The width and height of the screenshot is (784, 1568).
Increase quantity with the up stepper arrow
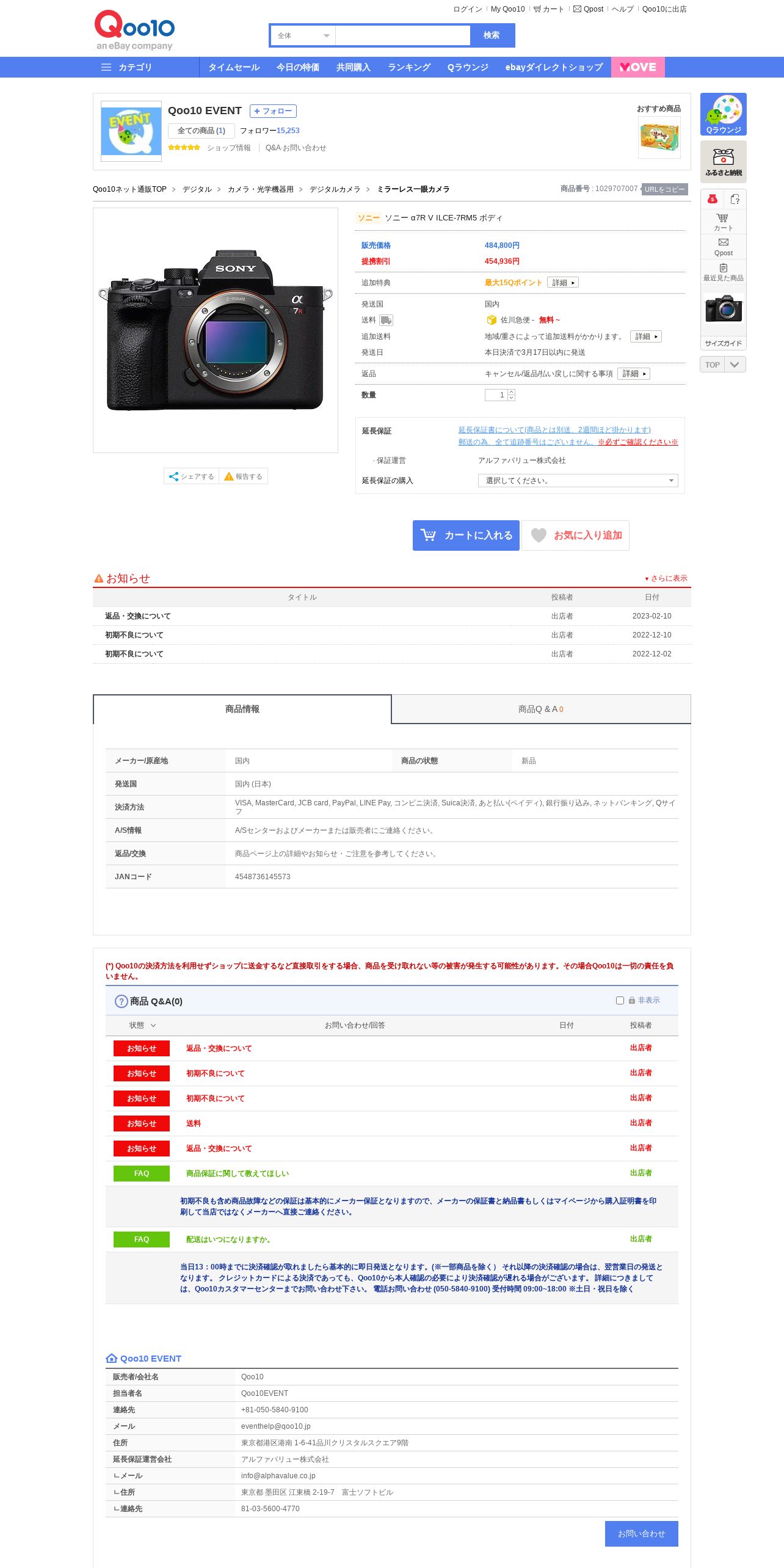(x=512, y=392)
